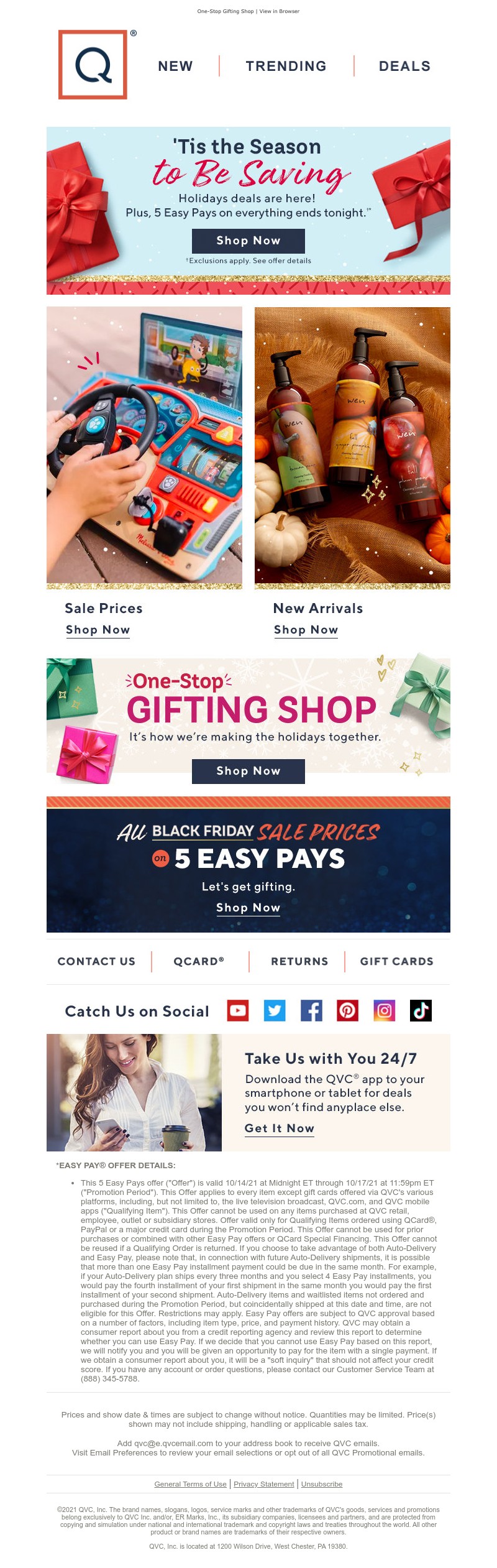Open the Facebook social icon

pos(311,1010)
